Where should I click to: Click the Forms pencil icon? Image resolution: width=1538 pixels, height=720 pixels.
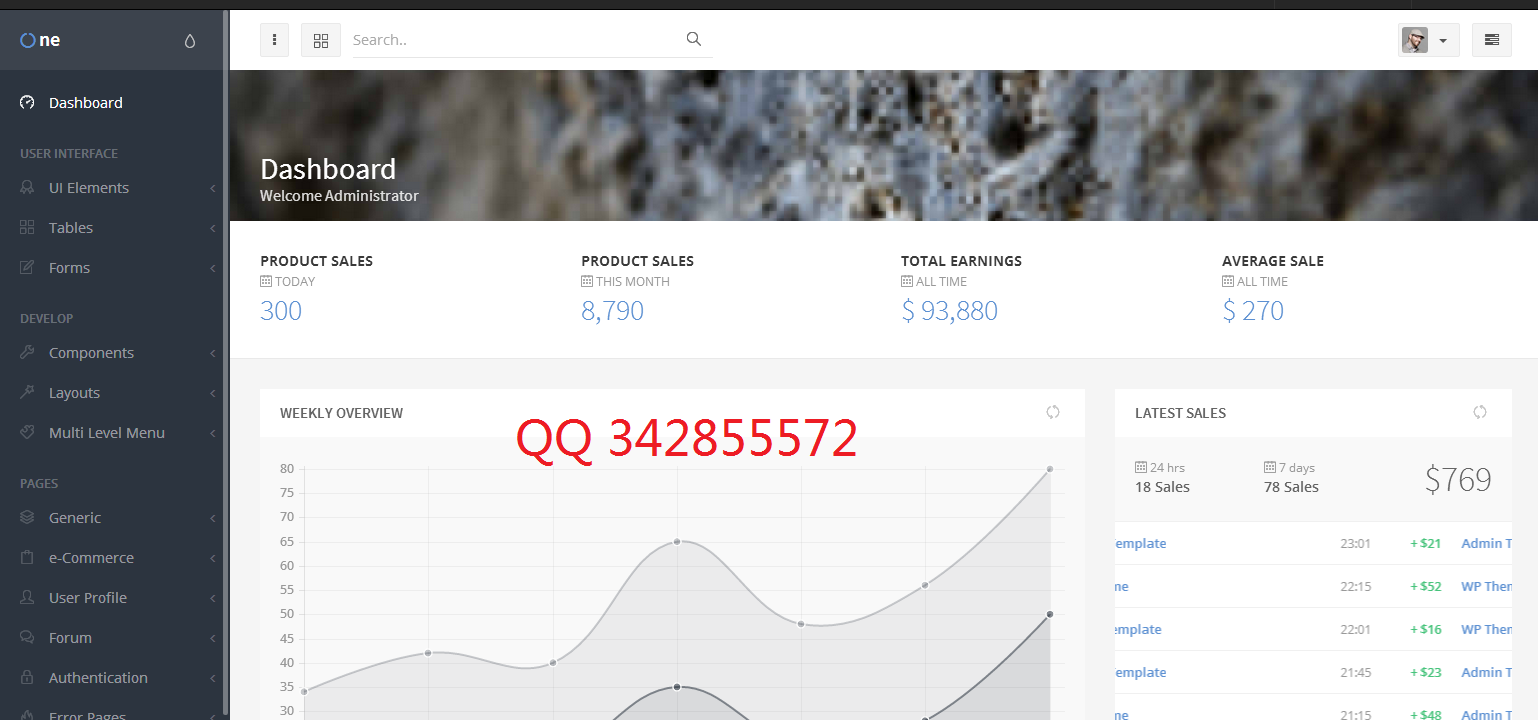point(27,268)
